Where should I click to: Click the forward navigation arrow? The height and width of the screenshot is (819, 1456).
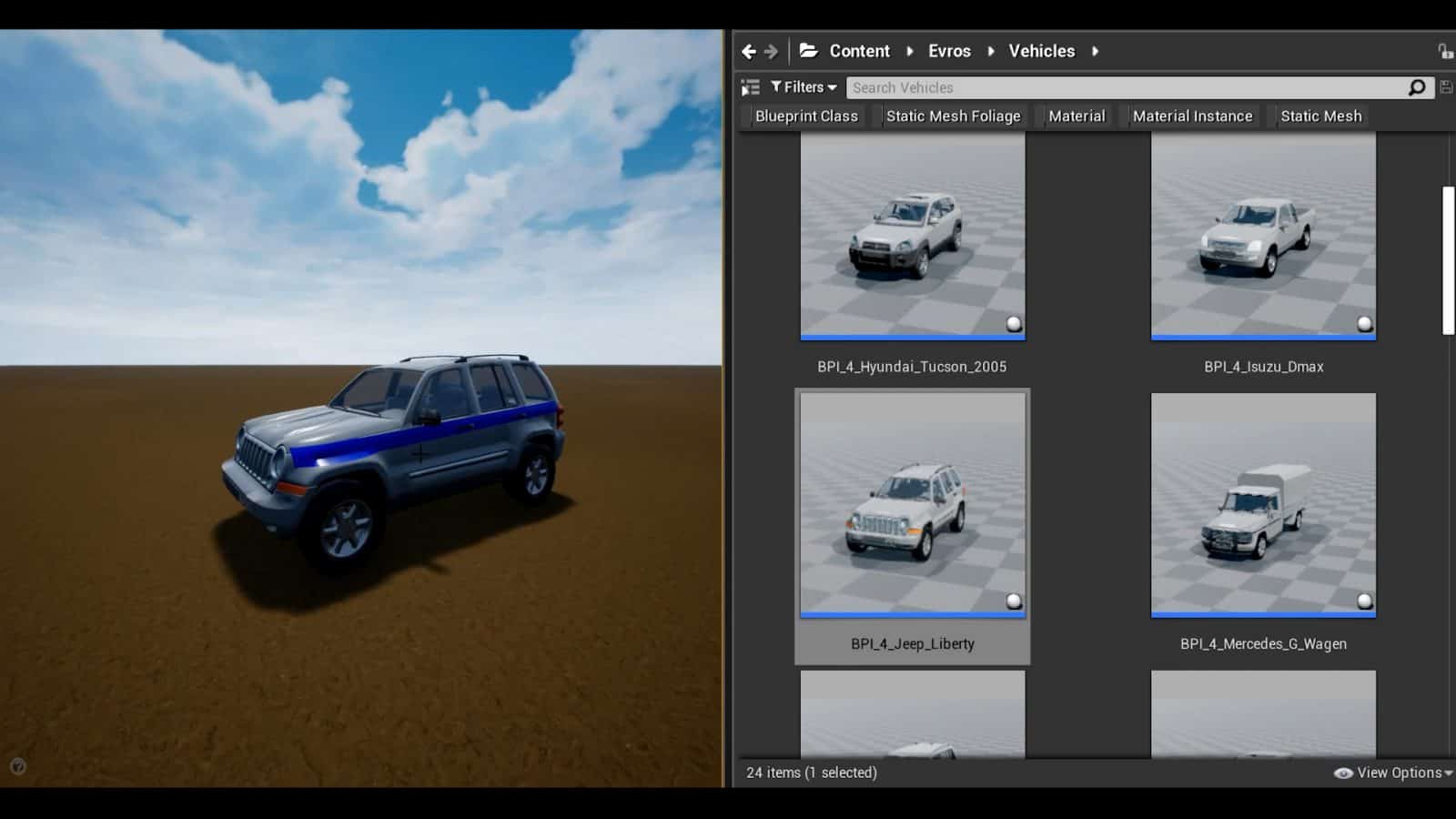point(772,51)
